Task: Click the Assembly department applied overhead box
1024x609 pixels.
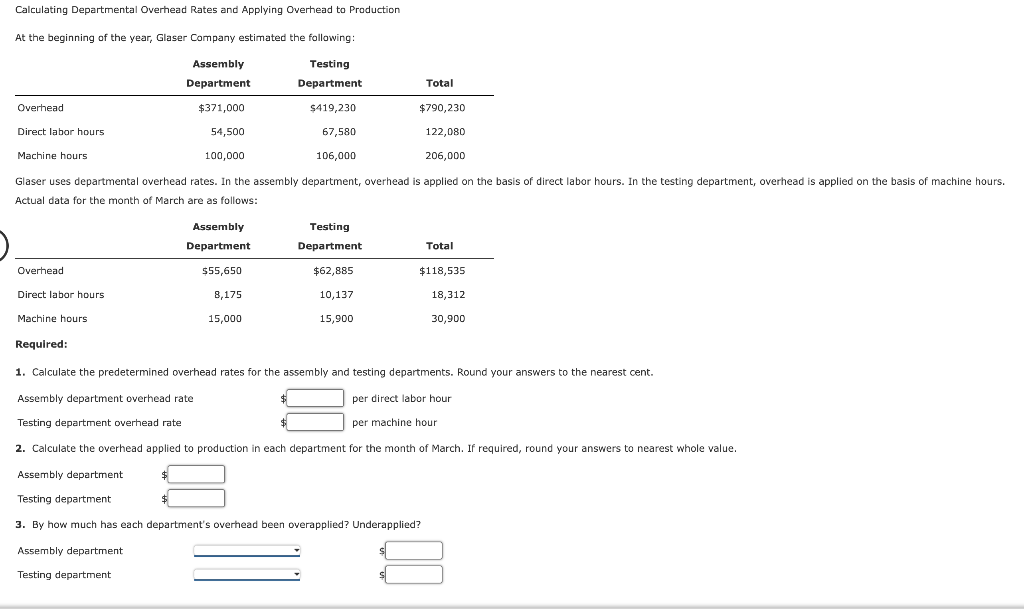Action: (x=196, y=474)
